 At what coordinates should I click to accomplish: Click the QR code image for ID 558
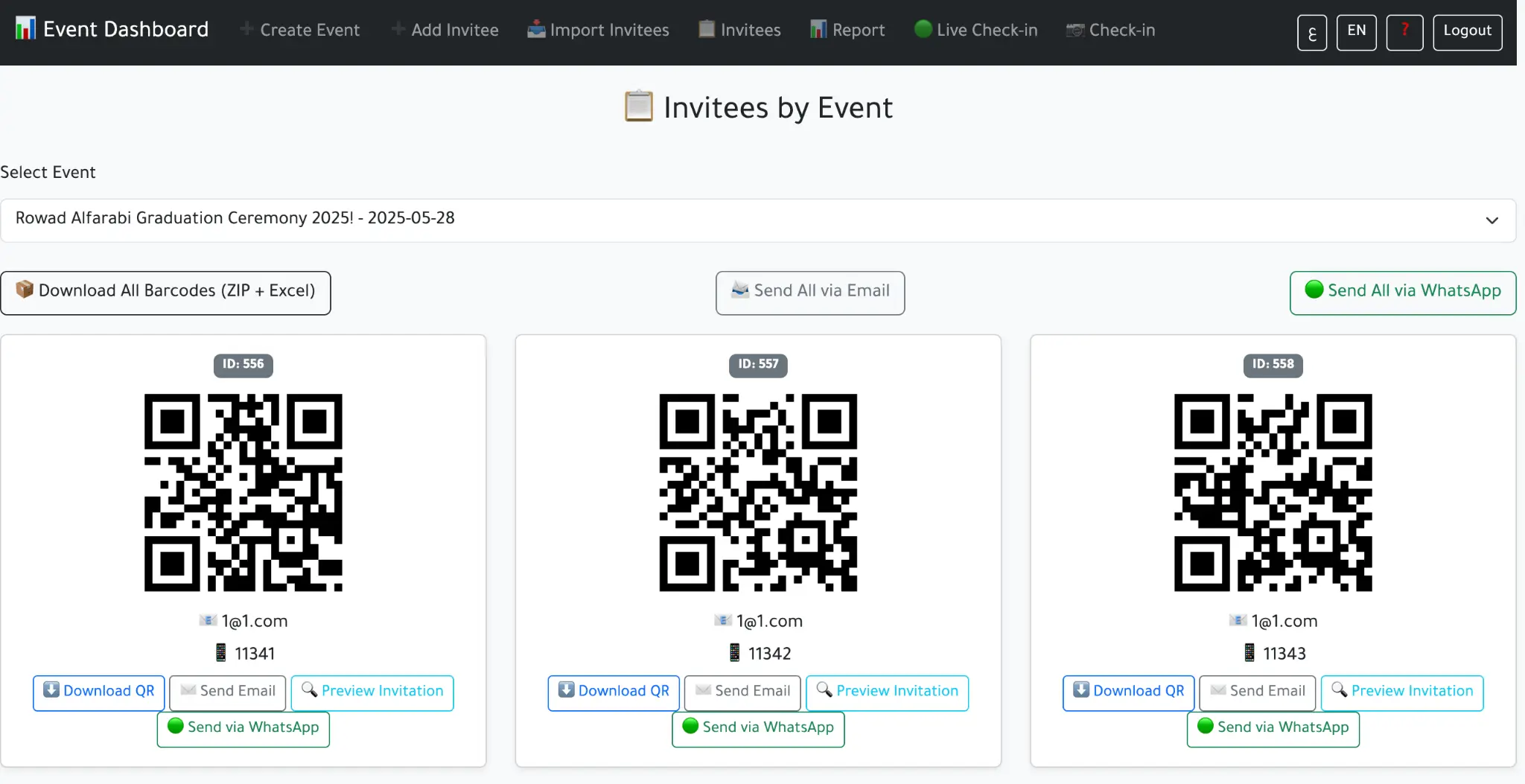pos(1273,493)
